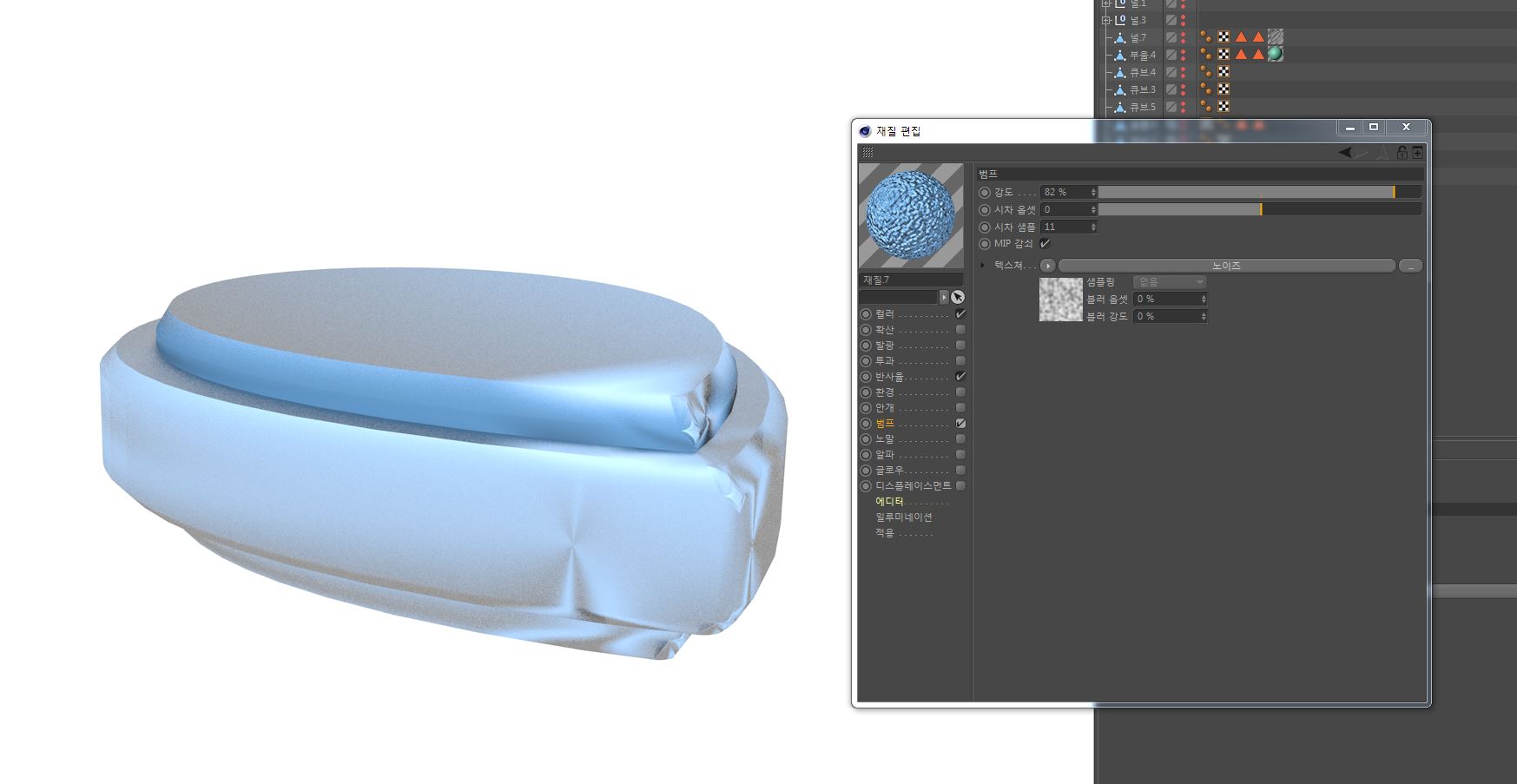Viewport: 1517px width, 784px height.
Task: Click the ellipsis button beside 노이즈
Action: 1410,266
